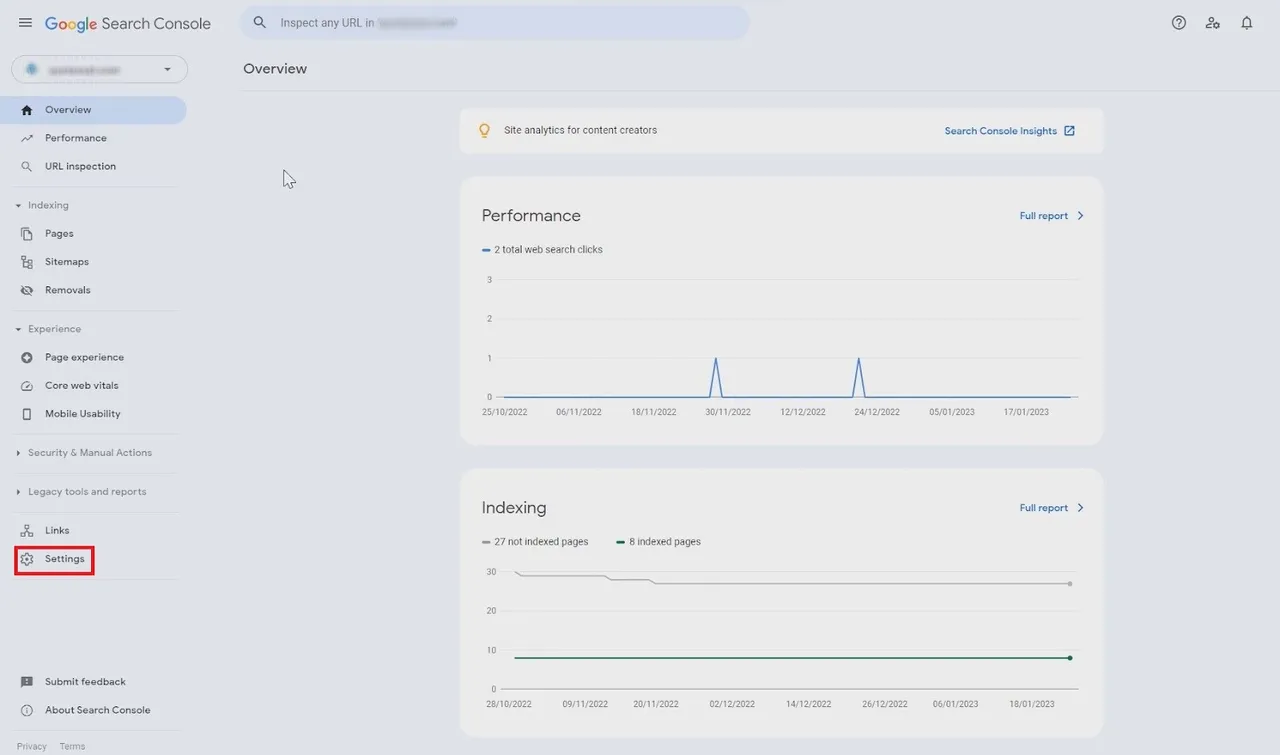This screenshot has height=755, width=1280.
Task: Click the Core web vitals gauge icon
Action: [x=27, y=386]
